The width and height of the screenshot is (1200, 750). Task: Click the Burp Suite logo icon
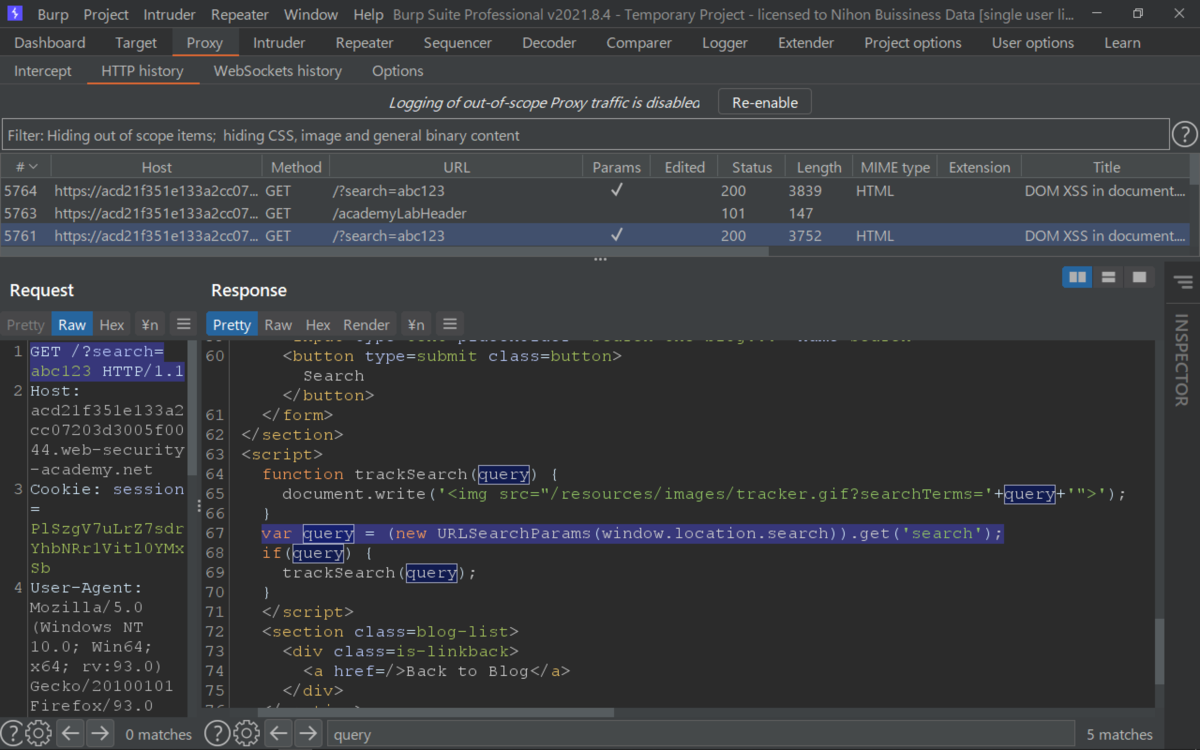click(15, 14)
